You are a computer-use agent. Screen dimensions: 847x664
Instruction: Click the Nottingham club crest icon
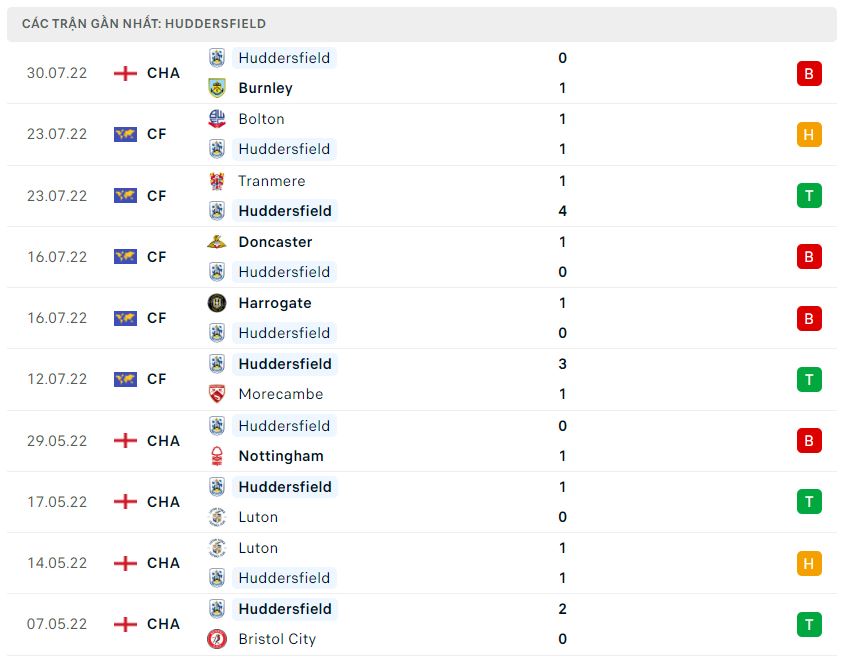[217, 456]
